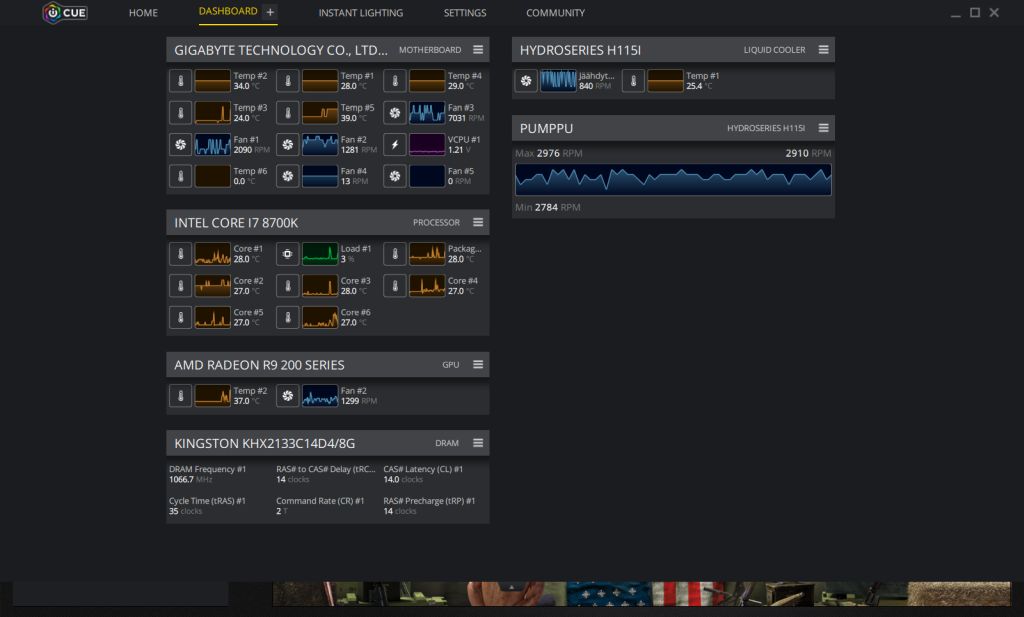
Task: Click fan icon for GPU Fan #2 1299 RPM
Action: click(x=287, y=396)
